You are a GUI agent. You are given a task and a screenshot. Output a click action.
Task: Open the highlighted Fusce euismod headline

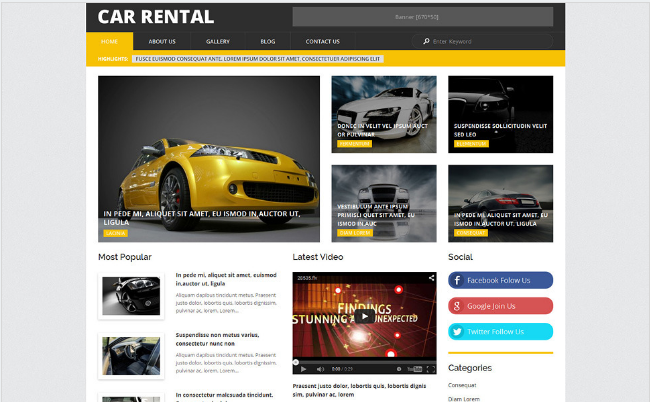click(x=257, y=59)
